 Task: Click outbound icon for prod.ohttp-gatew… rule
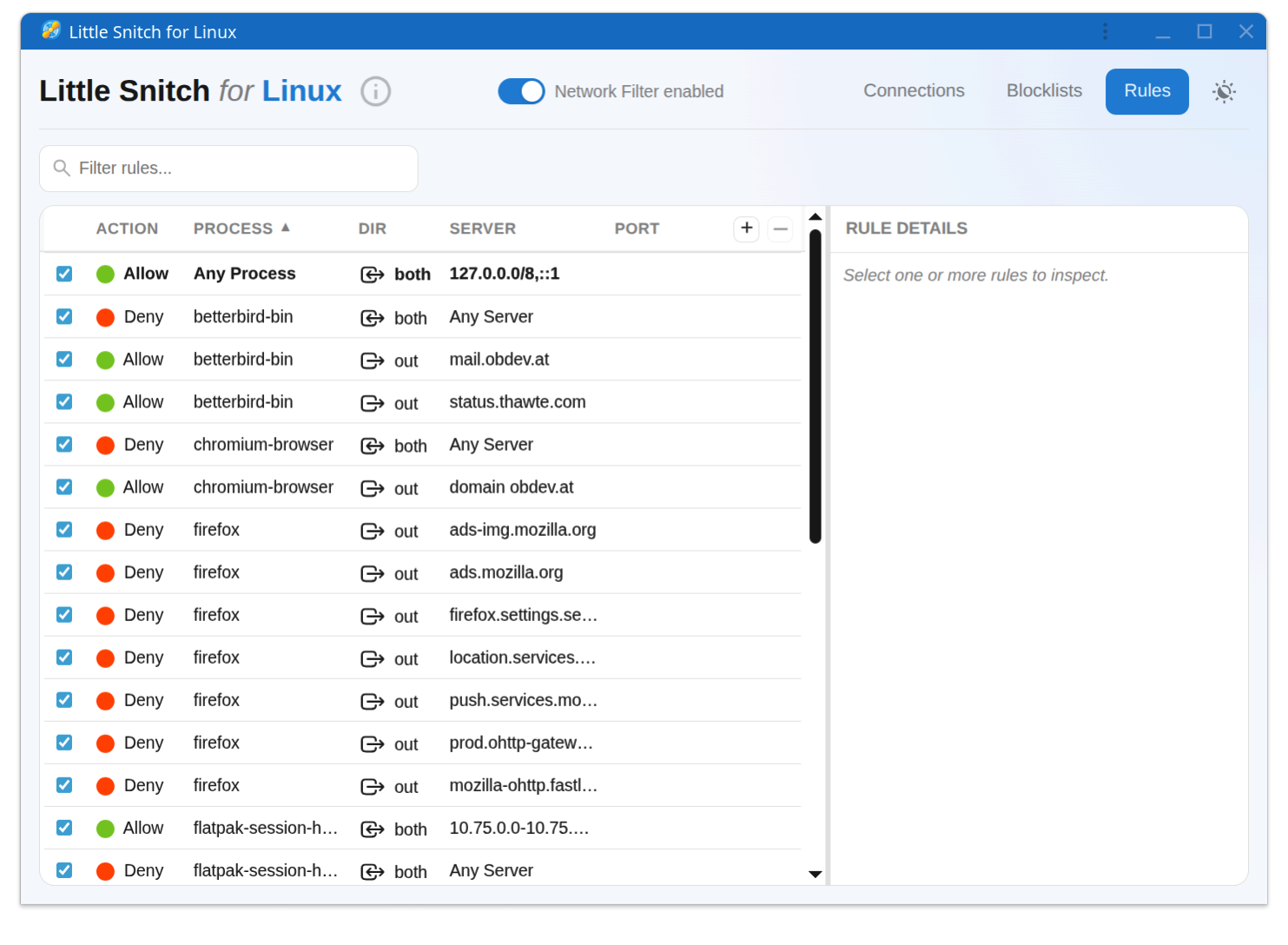(x=373, y=743)
